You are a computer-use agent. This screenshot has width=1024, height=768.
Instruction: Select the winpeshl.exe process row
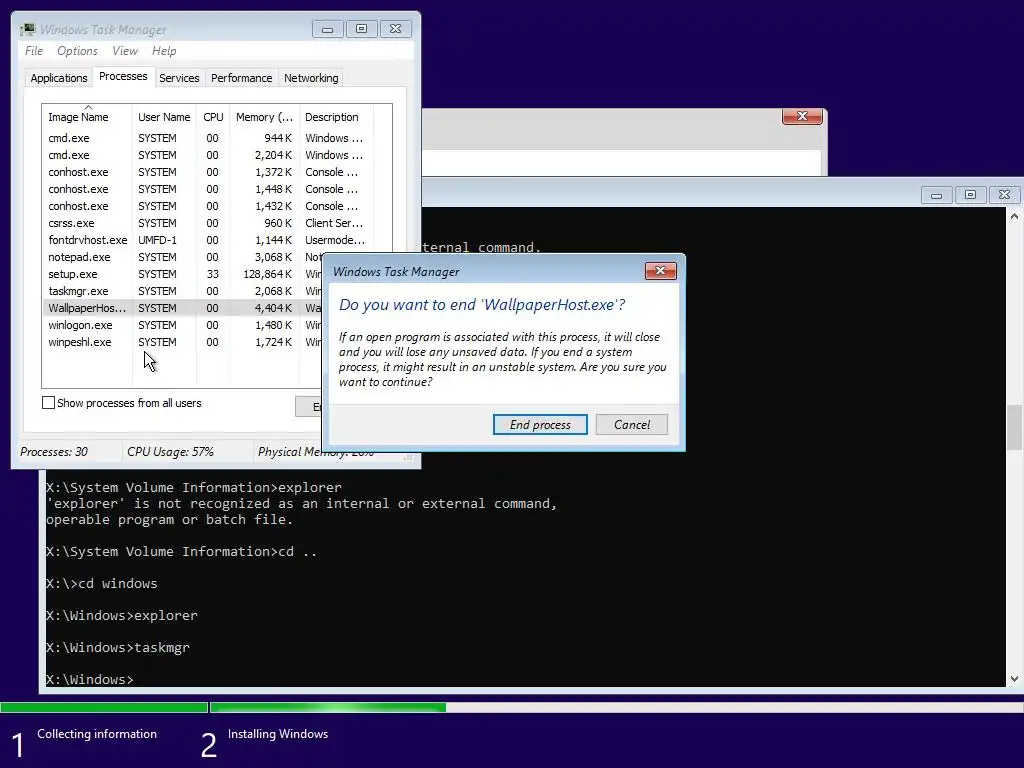(183, 342)
